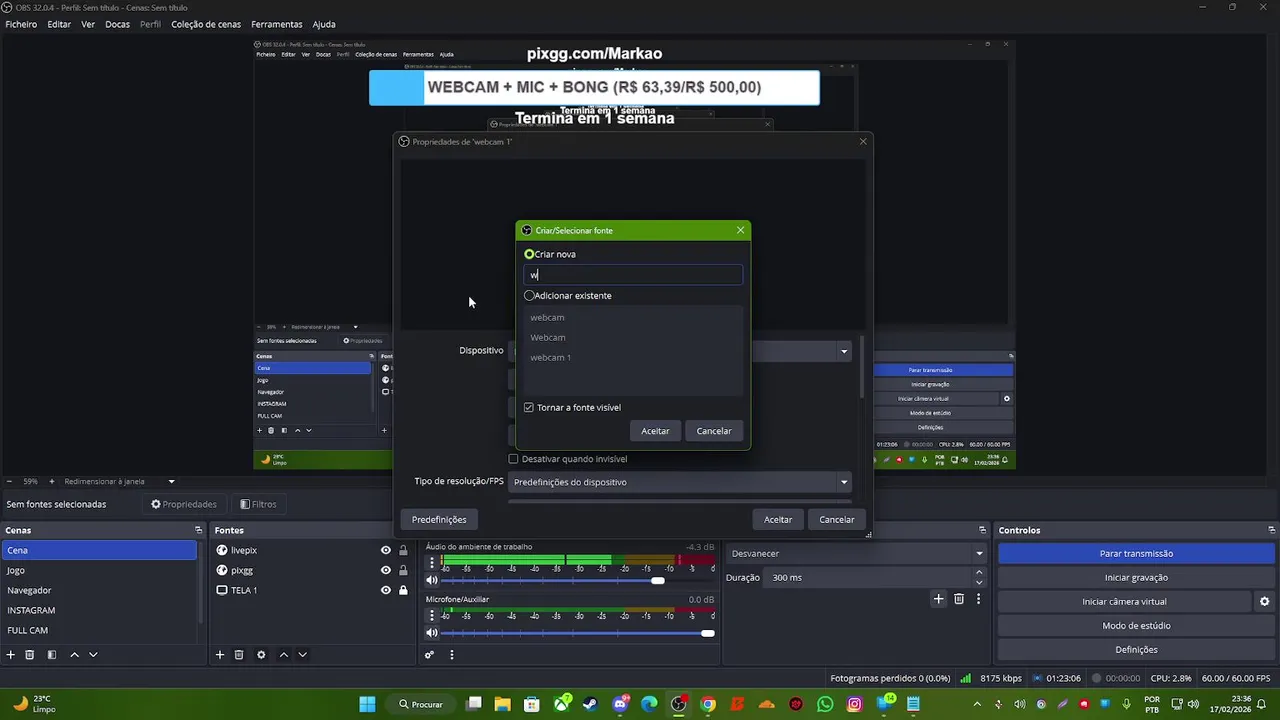Open advanced audio properties gears icon in the mixer
Viewport: 1280px width, 720px height.
tap(429, 655)
